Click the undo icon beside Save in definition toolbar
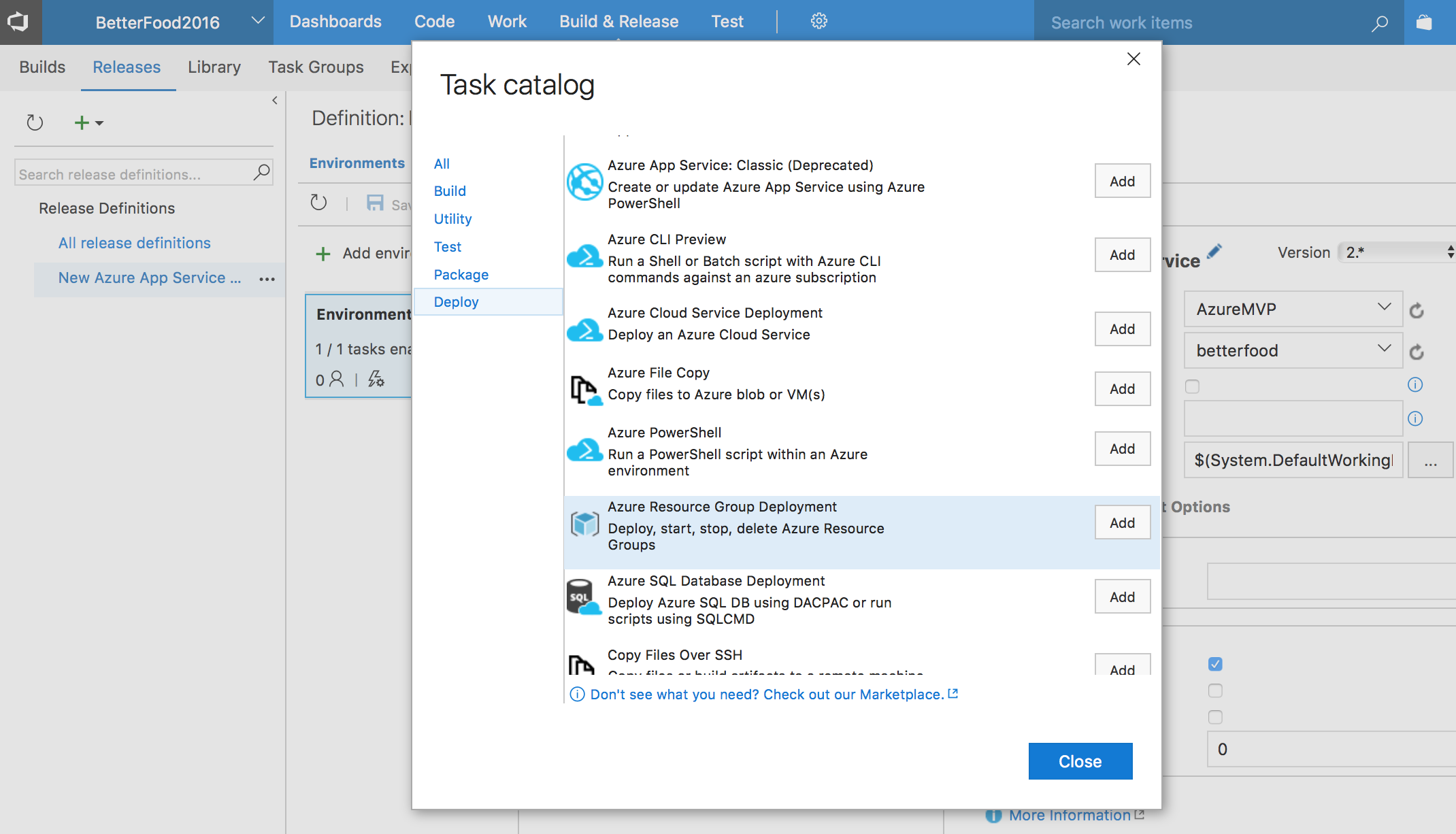The image size is (1456, 834). 318,203
